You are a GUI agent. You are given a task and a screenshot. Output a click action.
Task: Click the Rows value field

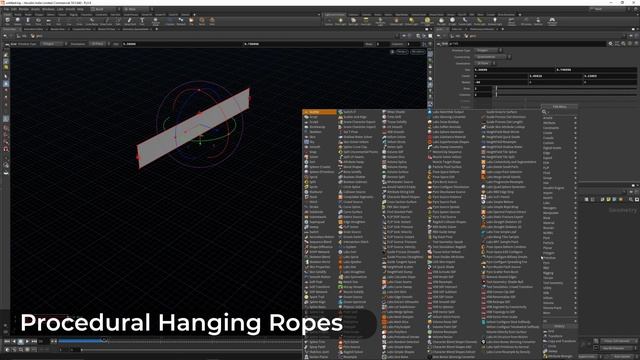483,88
